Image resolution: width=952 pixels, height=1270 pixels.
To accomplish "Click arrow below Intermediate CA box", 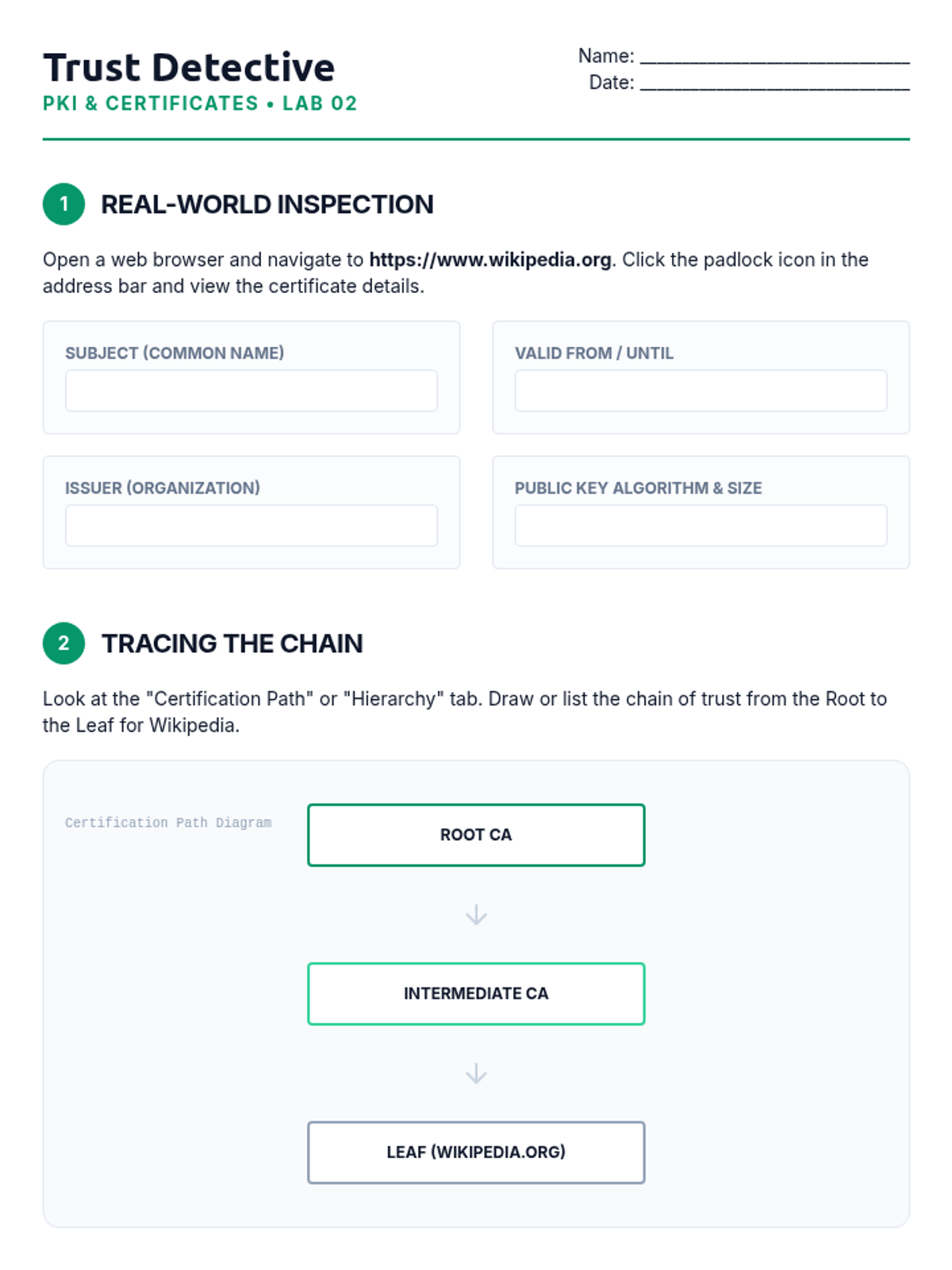I will tap(476, 1073).
